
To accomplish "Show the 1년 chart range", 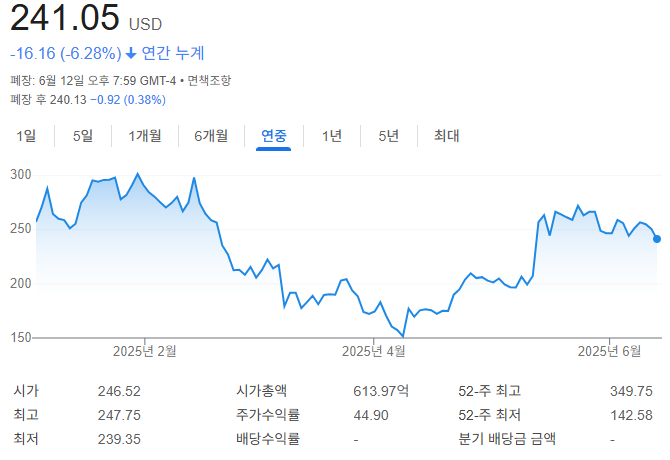I will tap(332, 136).
